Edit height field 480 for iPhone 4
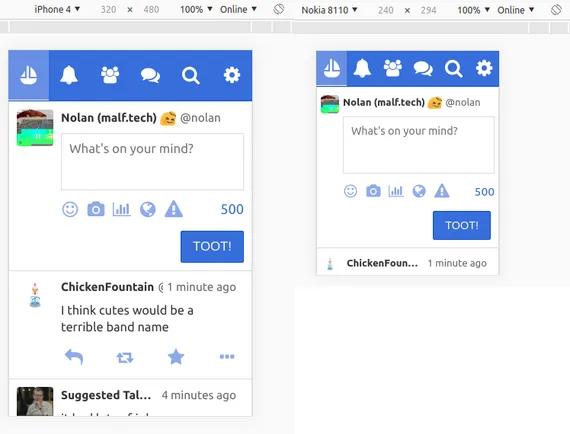570x434 pixels. (151, 9)
